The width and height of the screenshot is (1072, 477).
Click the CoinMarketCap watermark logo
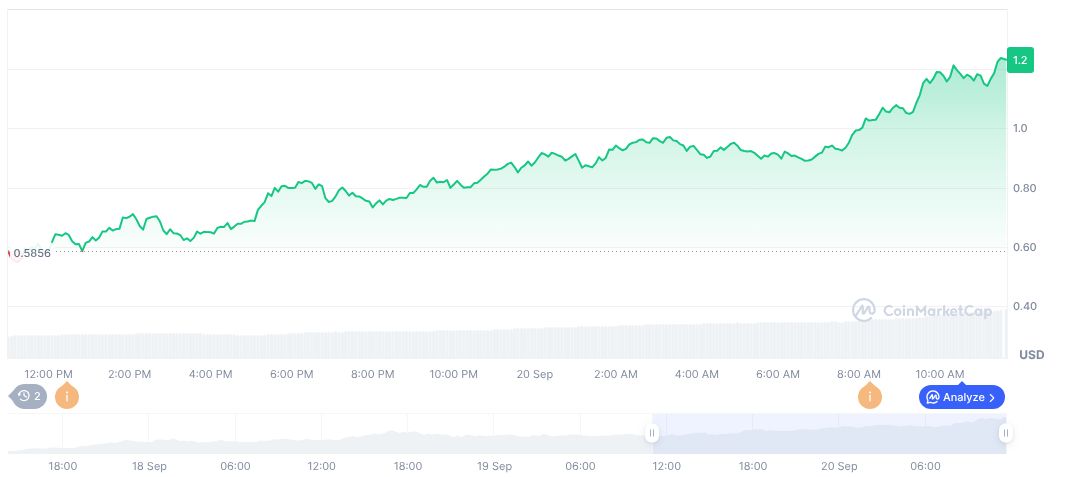point(922,311)
